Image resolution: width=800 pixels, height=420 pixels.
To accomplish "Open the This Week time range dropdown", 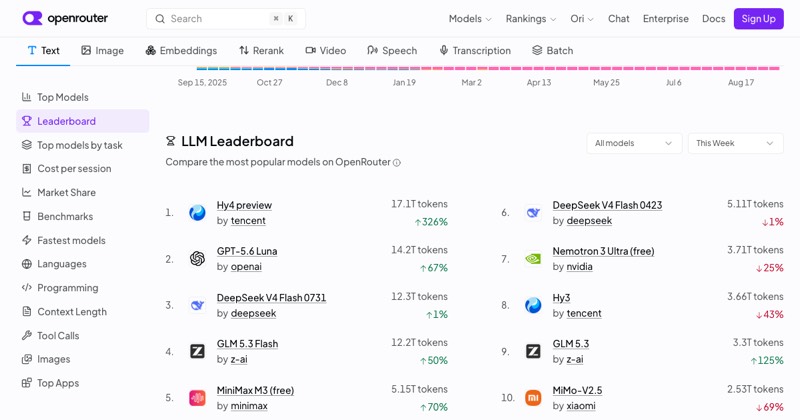I will (x=735, y=143).
